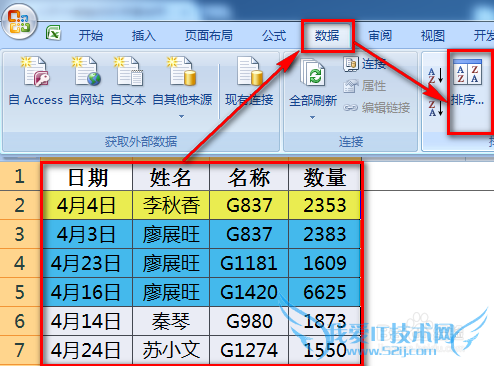The width and height of the screenshot is (494, 366).
Task: Select G837 cell in row 3
Action: click(x=249, y=234)
